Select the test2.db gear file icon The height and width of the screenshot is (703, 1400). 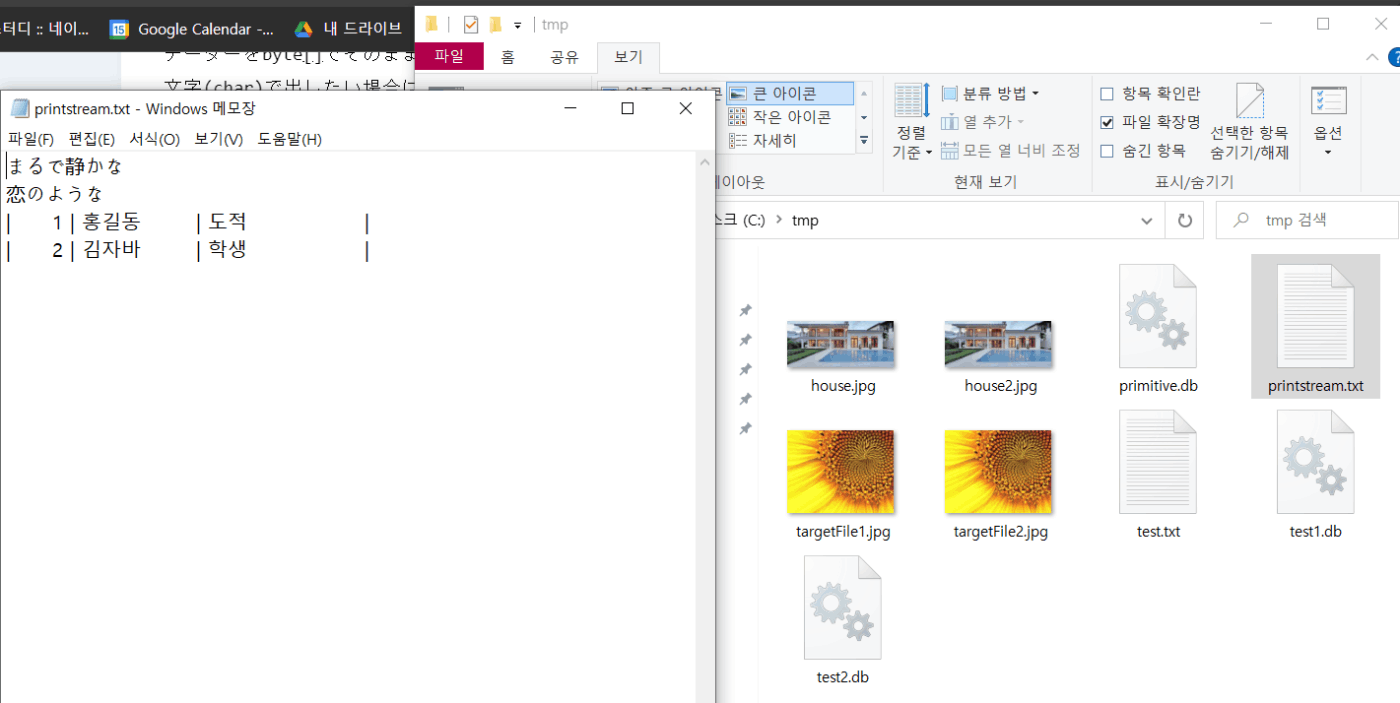coord(842,607)
